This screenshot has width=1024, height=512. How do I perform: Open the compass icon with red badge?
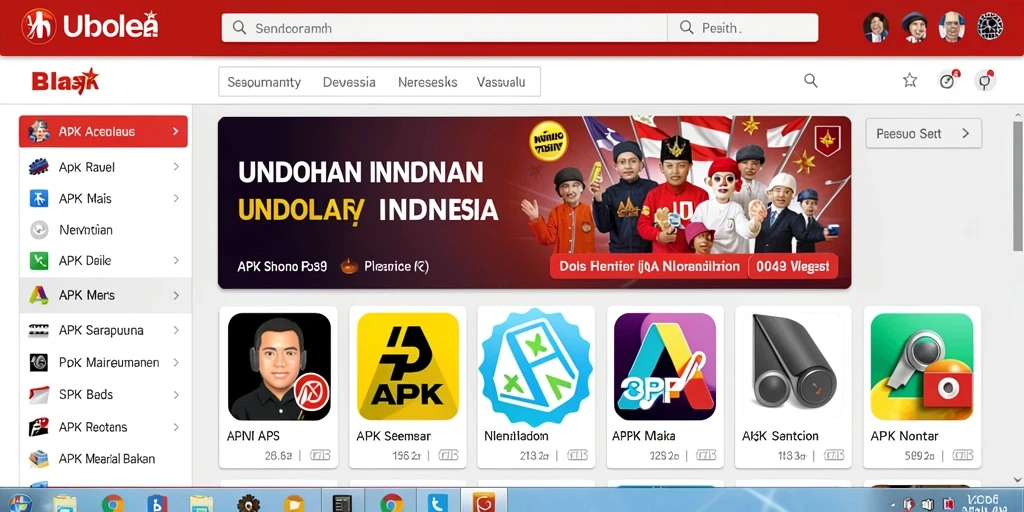[x=948, y=80]
